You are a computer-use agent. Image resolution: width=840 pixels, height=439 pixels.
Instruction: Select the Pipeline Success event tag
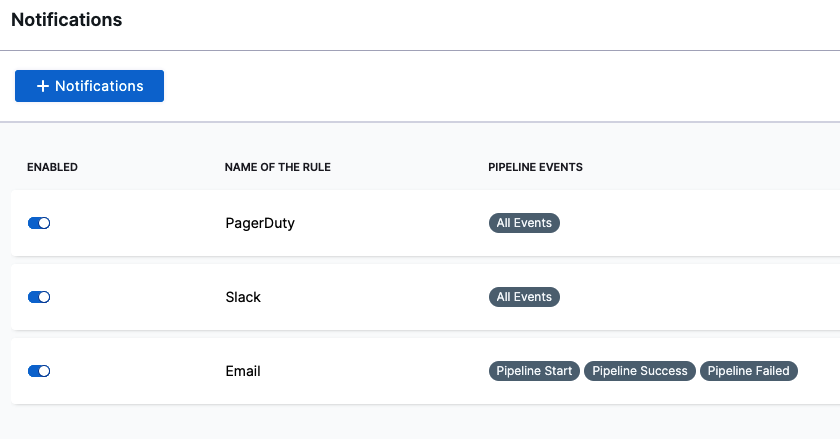(640, 371)
